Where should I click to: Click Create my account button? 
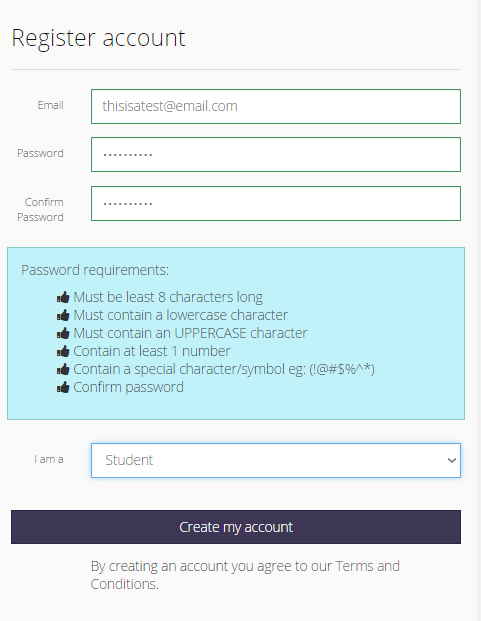point(236,527)
